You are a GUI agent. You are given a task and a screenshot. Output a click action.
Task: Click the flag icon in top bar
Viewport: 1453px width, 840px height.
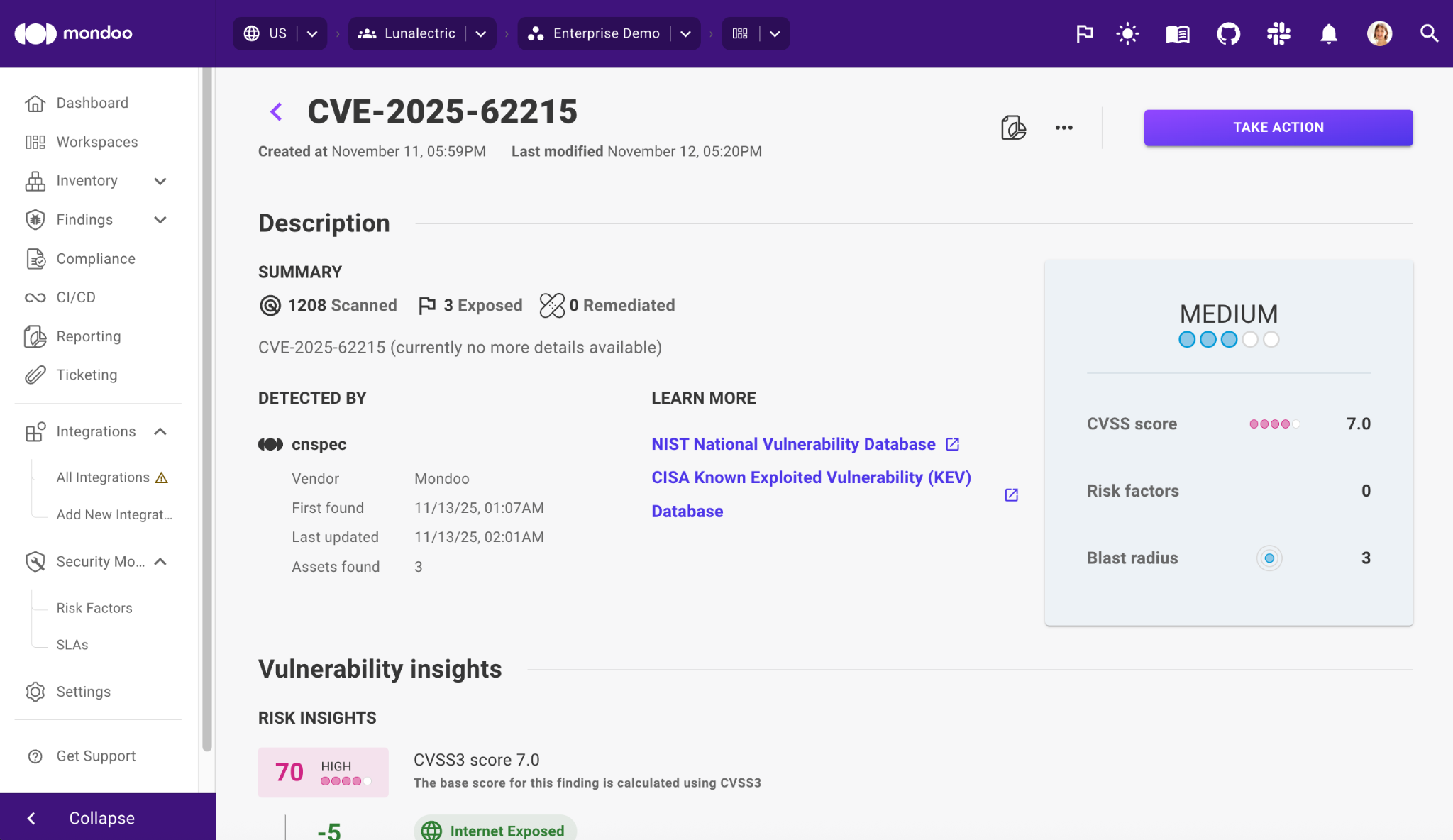(x=1084, y=33)
